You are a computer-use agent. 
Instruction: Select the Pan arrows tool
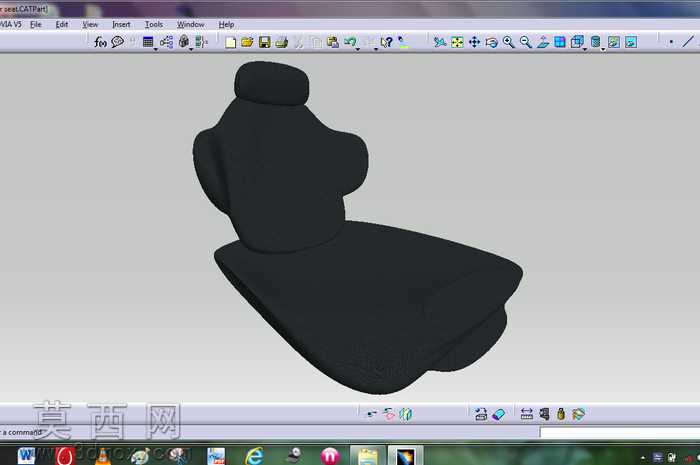[474, 42]
